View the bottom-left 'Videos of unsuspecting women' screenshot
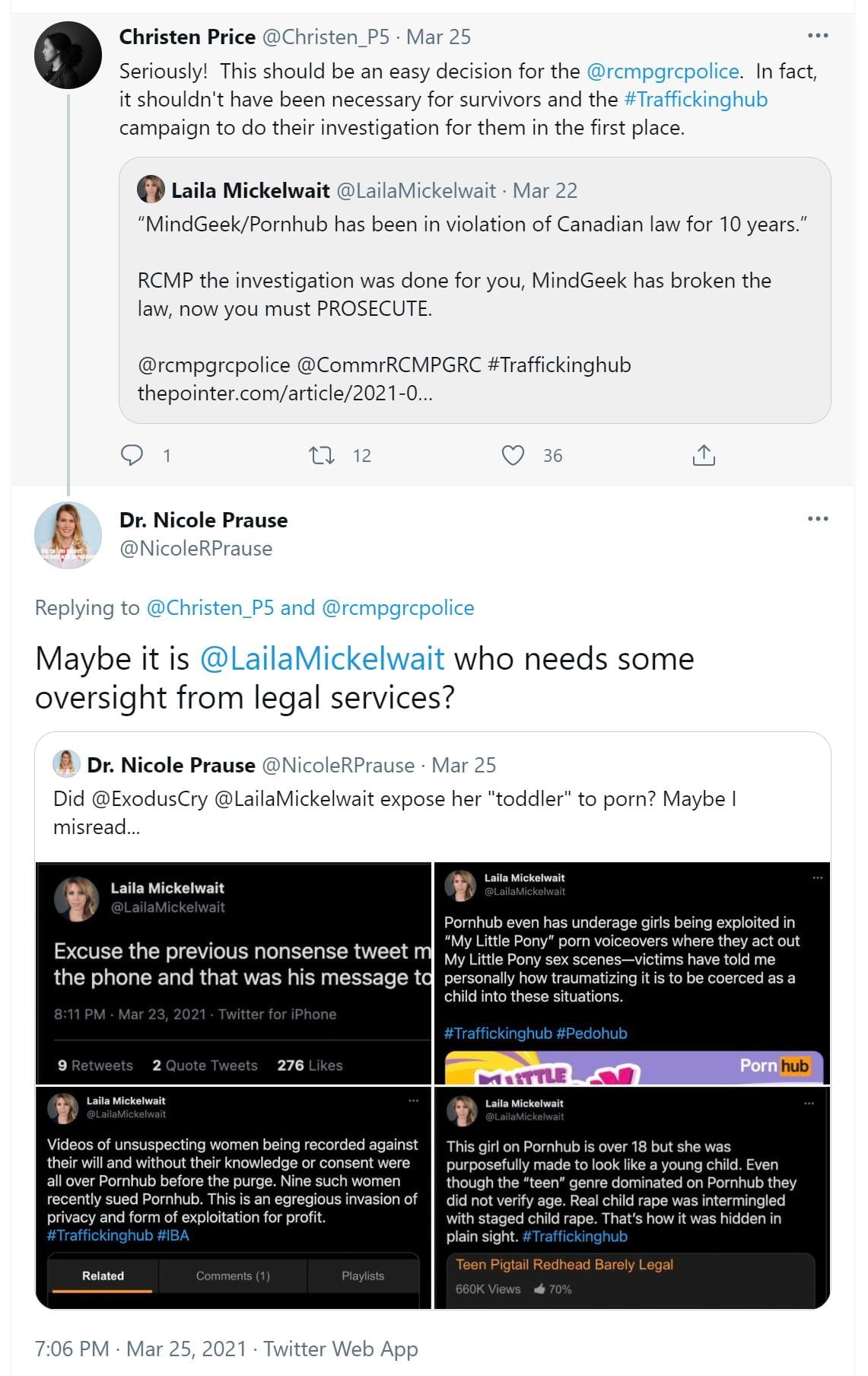 [234, 1198]
